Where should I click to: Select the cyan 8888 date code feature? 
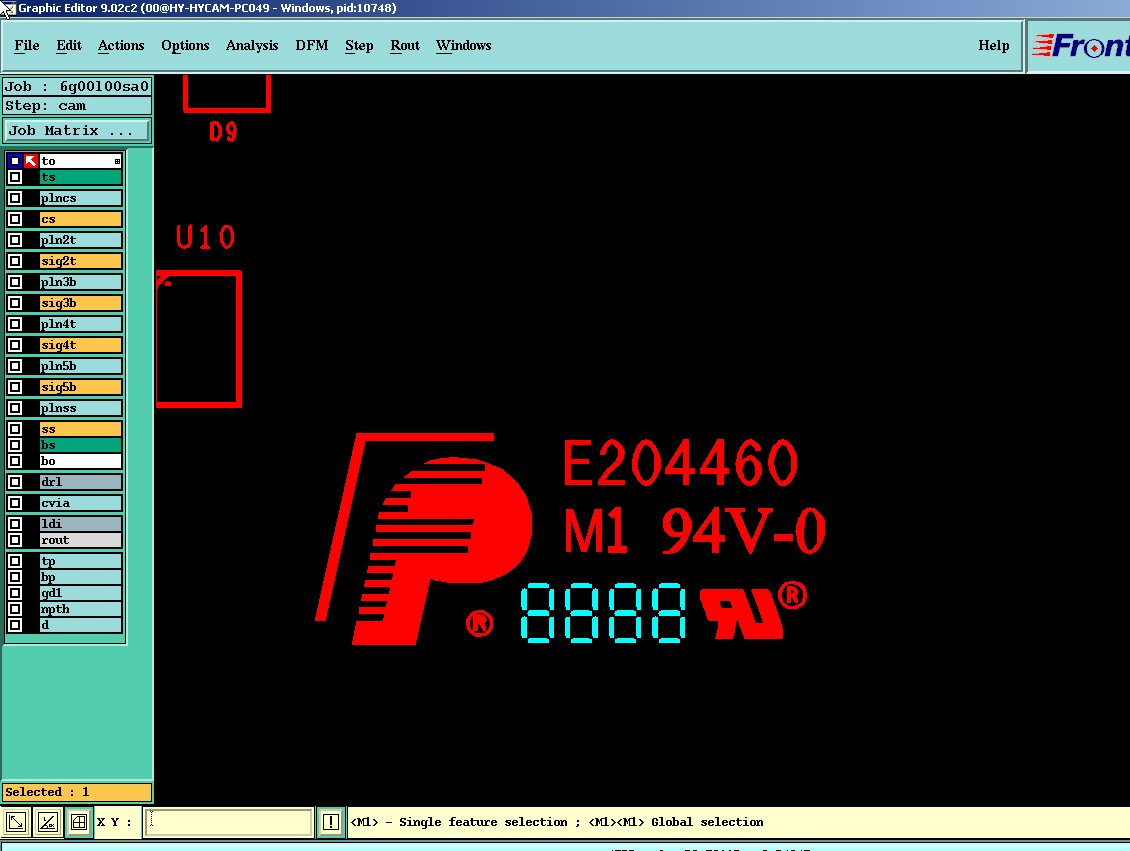602,612
